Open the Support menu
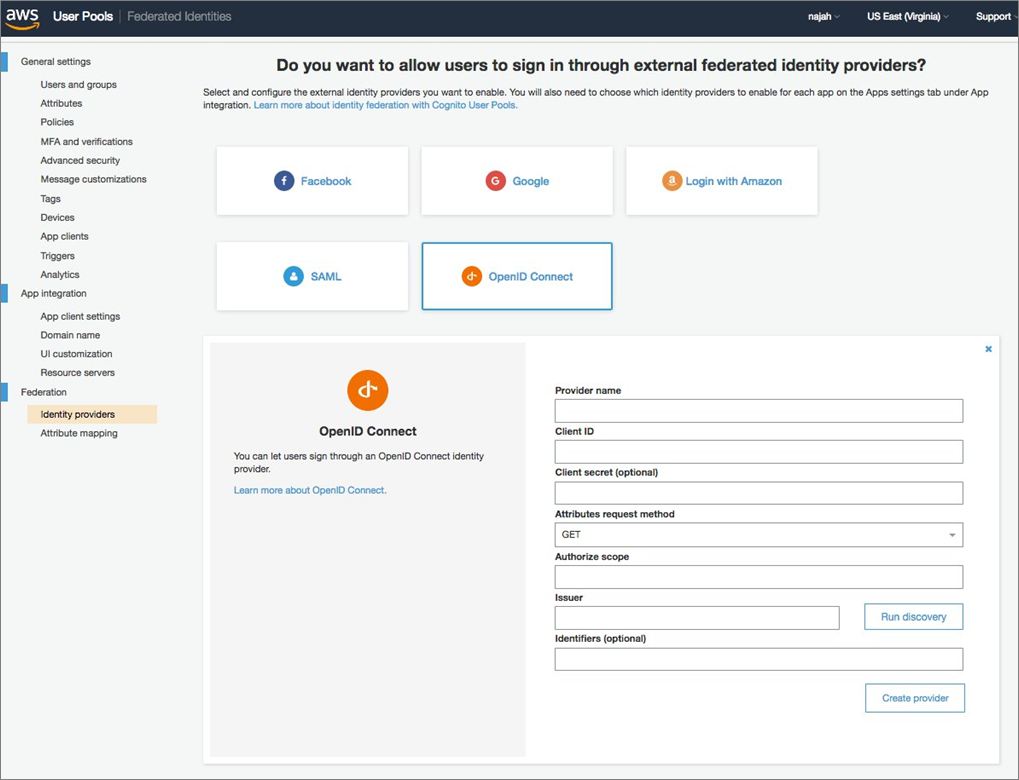The image size is (1019, 780). [x=994, y=16]
